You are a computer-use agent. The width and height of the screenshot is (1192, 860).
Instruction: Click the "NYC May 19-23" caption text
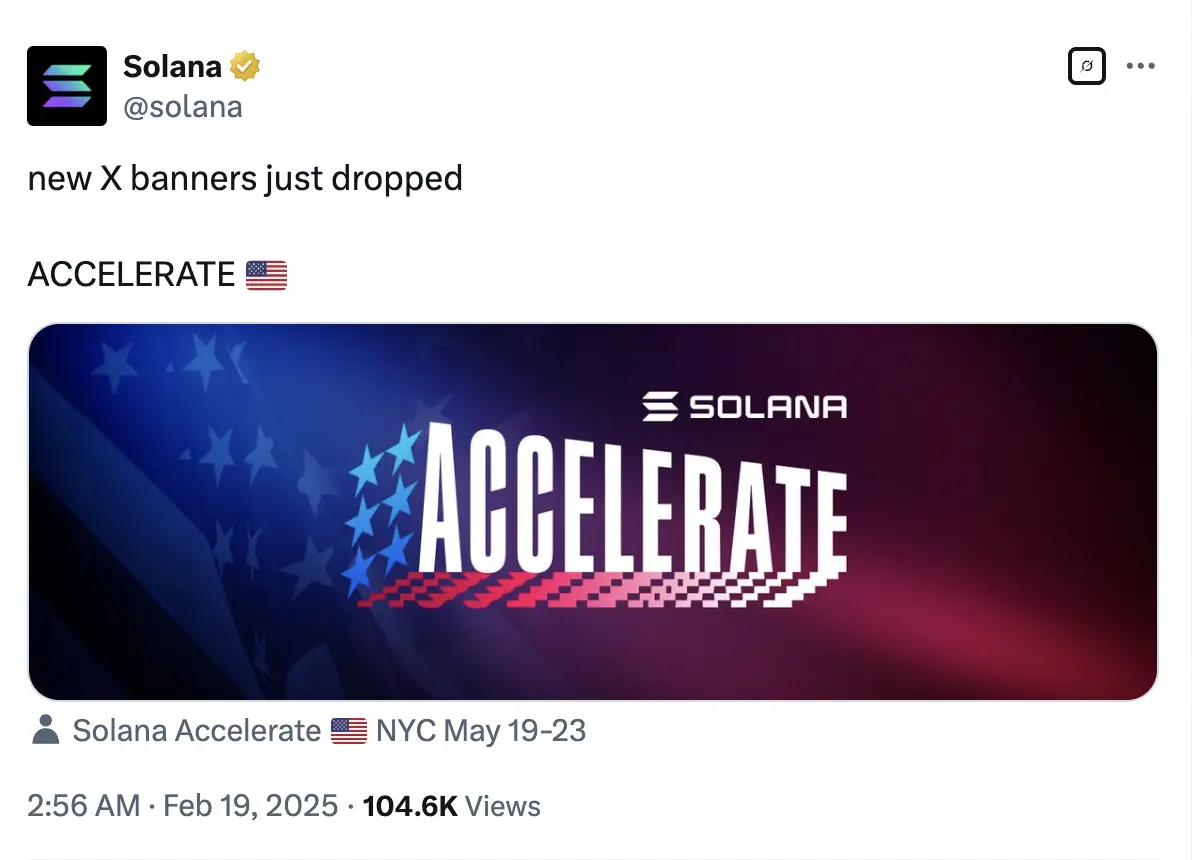[x=481, y=731]
